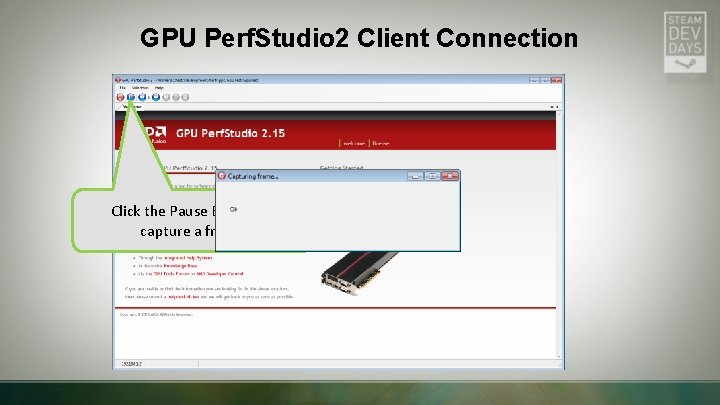Click the license link in red banner
The image size is (720, 405).
[381, 143]
